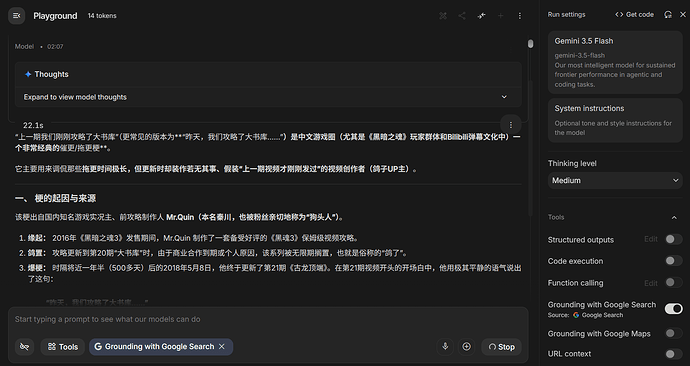The image size is (690, 366).
Task: Click the Run settings heading
Action: [x=566, y=15]
